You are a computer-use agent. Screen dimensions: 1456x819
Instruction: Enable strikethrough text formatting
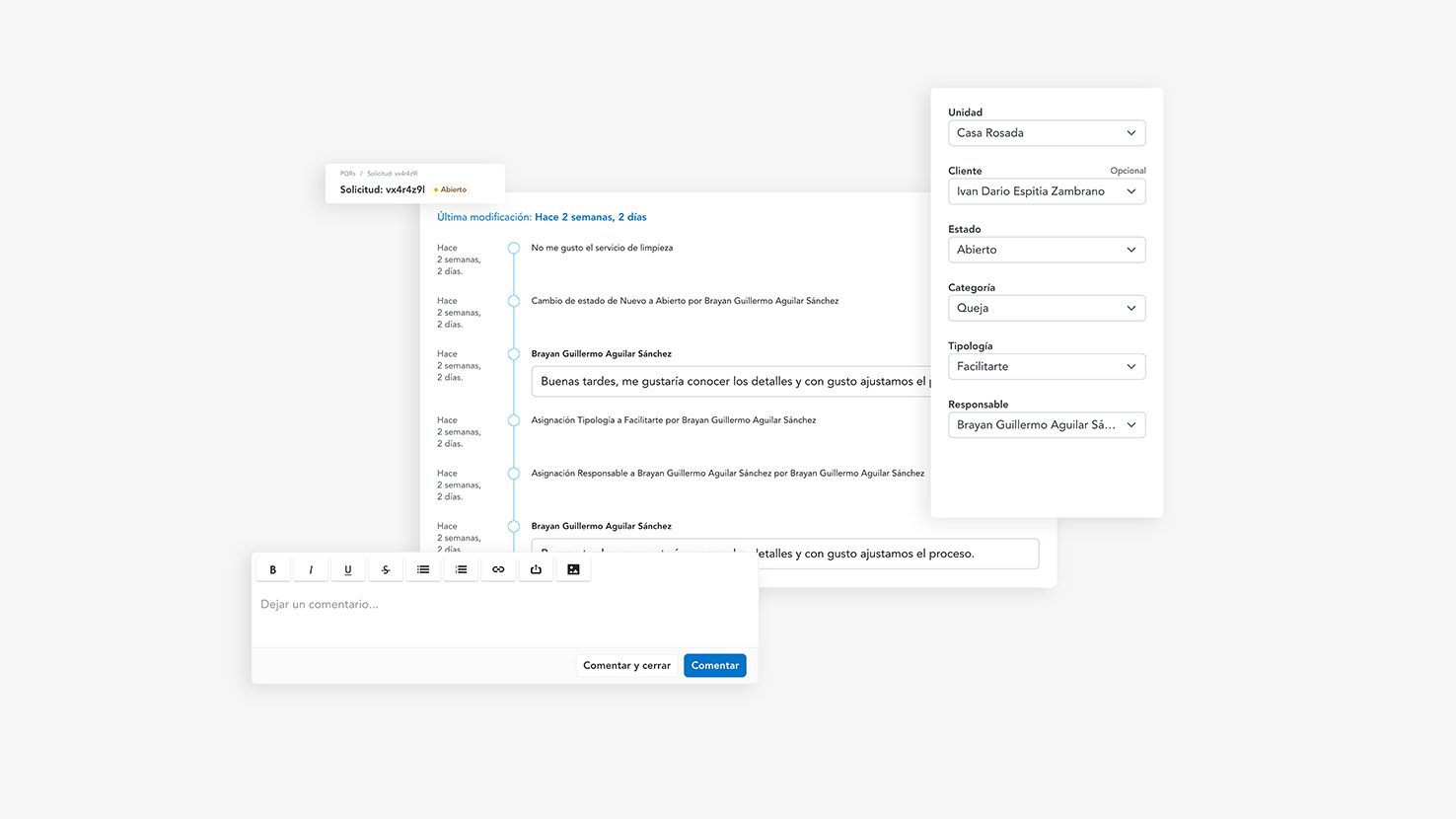(386, 569)
